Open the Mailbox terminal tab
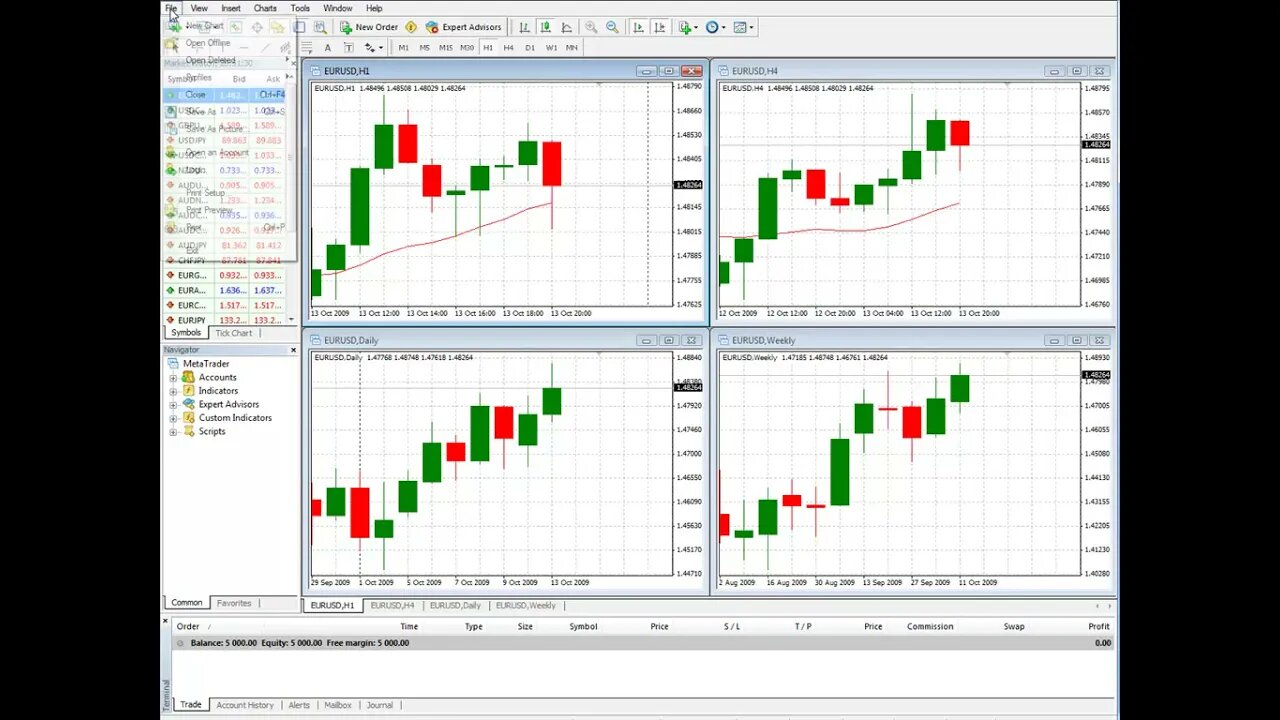This screenshot has width=1280, height=720. tap(338, 705)
